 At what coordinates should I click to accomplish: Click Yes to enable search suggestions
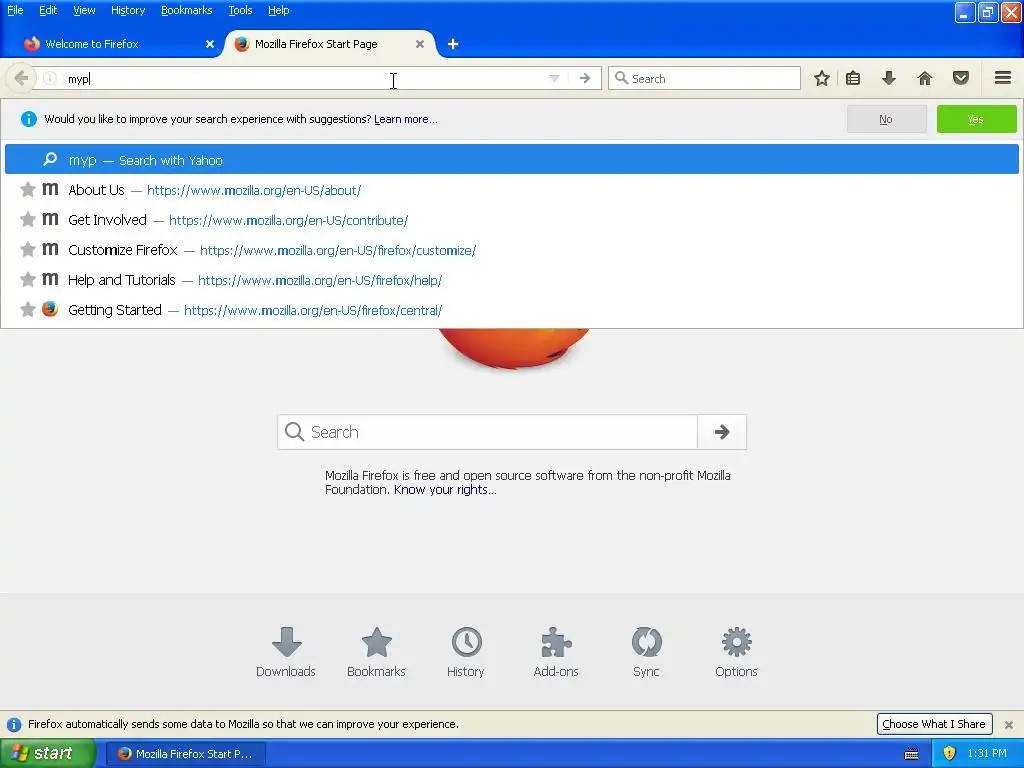[x=976, y=119]
